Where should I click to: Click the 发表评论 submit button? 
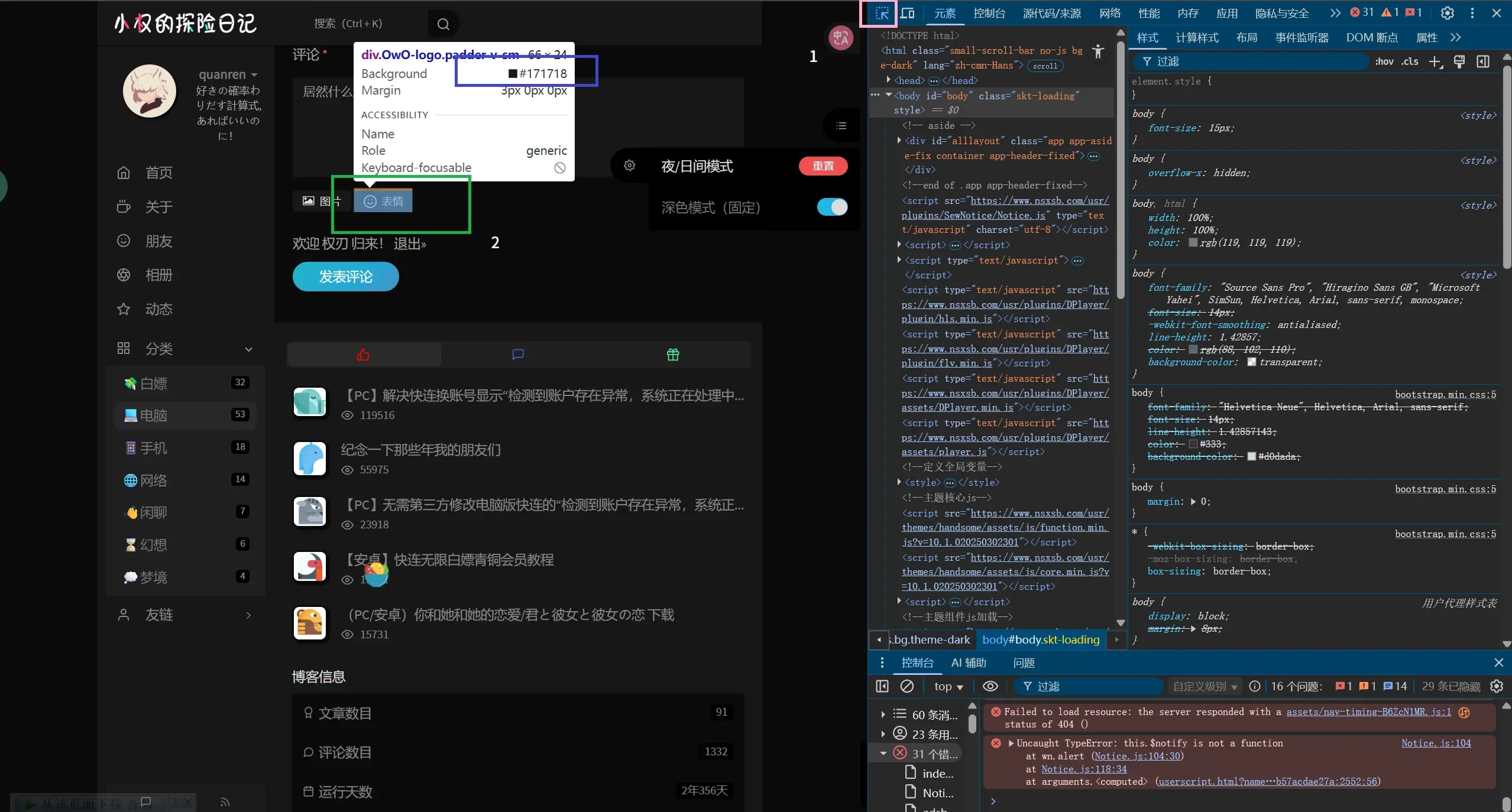coord(345,277)
